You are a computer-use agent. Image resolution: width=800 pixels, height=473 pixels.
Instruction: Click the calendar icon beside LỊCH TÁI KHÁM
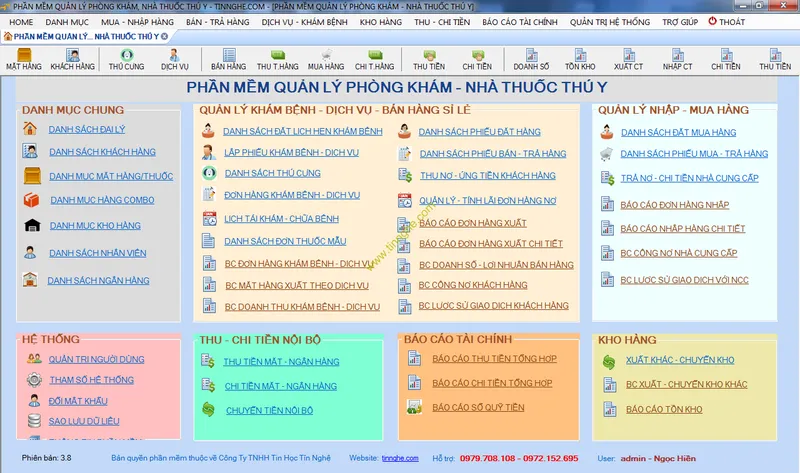tap(210, 218)
